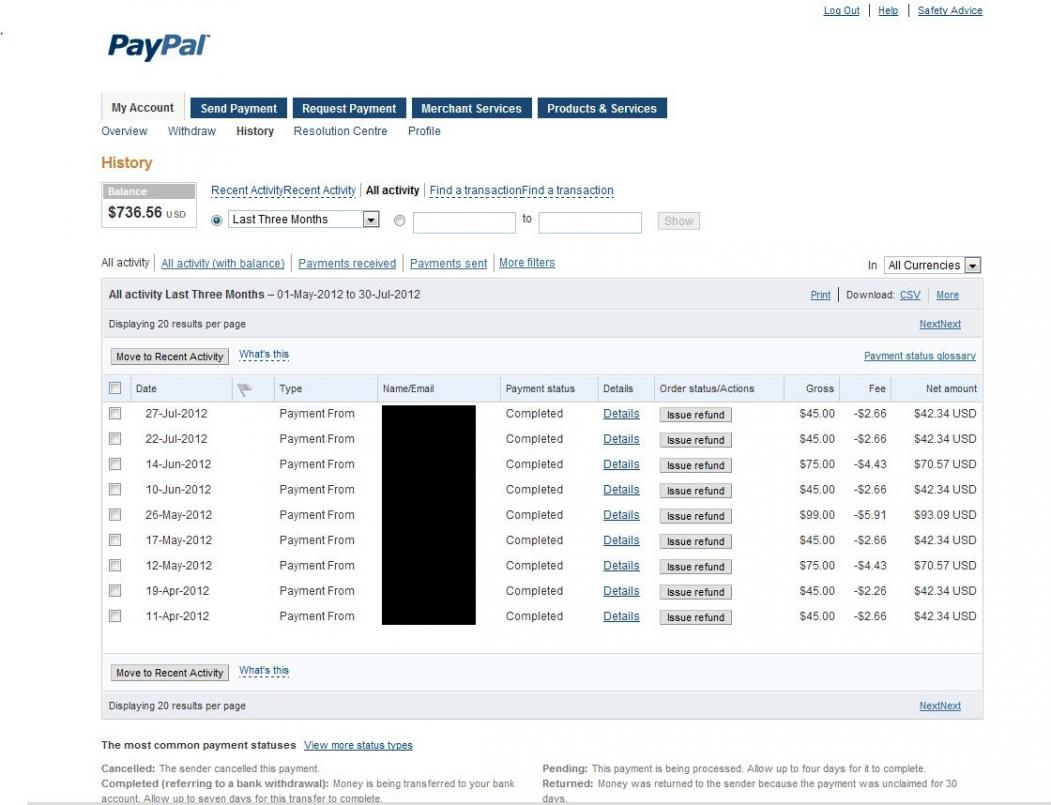The height and width of the screenshot is (805, 1051).
Task: Switch to the Request Payment tab
Action: pos(349,108)
